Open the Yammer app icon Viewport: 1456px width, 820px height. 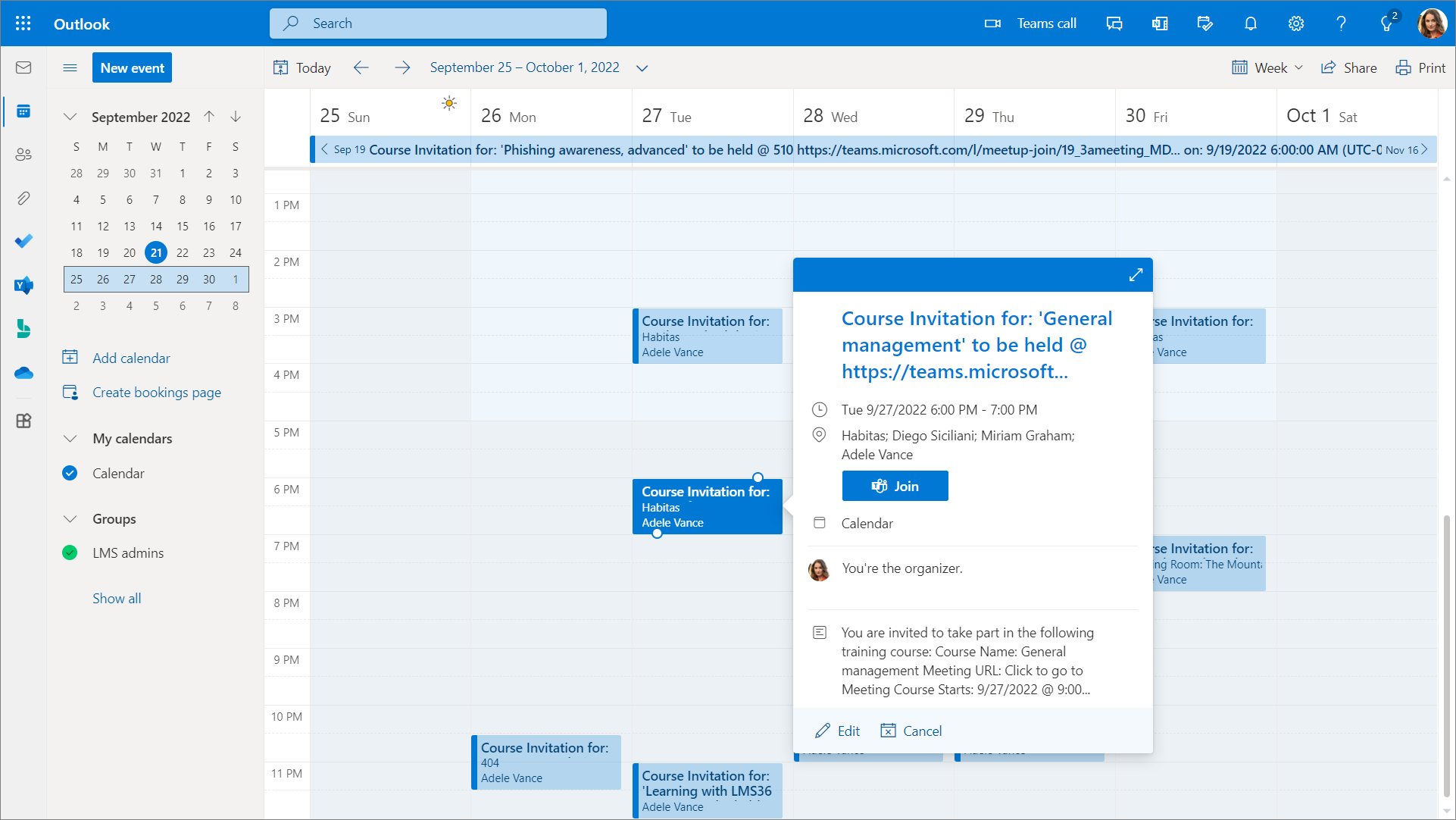[23, 285]
